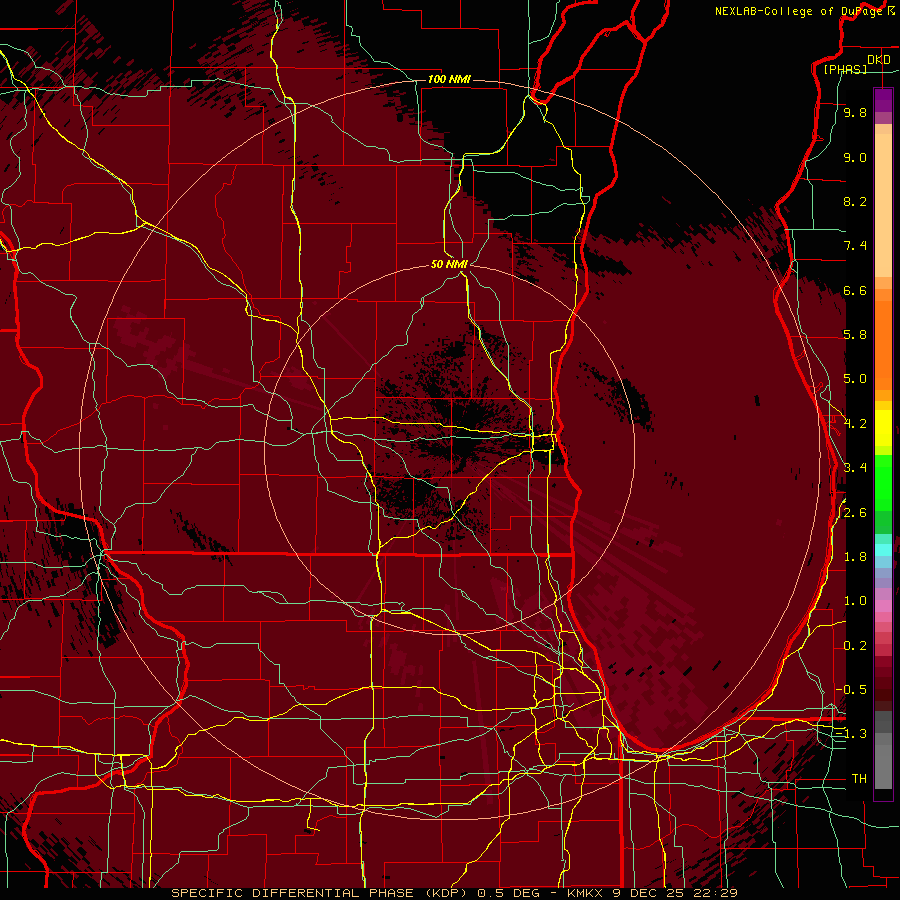The height and width of the screenshot is (900, 900).
Task: Pick the bright green segment of the color bar
Action: coord(883,483)
